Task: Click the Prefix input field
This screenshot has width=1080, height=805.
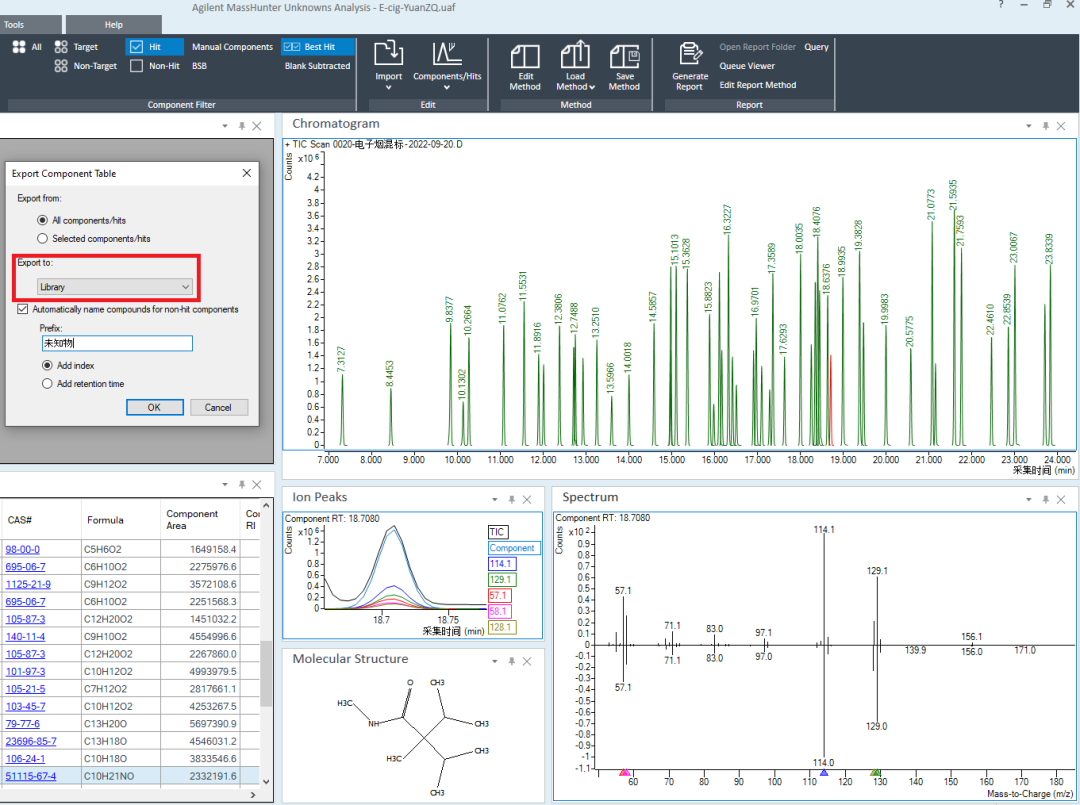Action: 117,343
